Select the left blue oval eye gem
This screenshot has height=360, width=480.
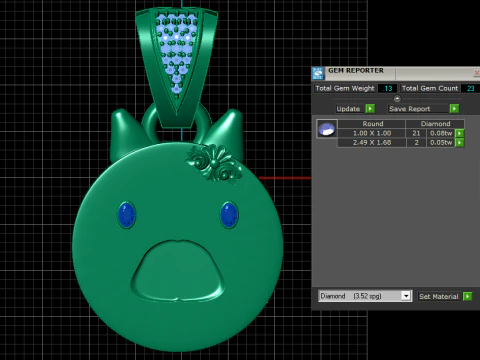click(127, 215)
